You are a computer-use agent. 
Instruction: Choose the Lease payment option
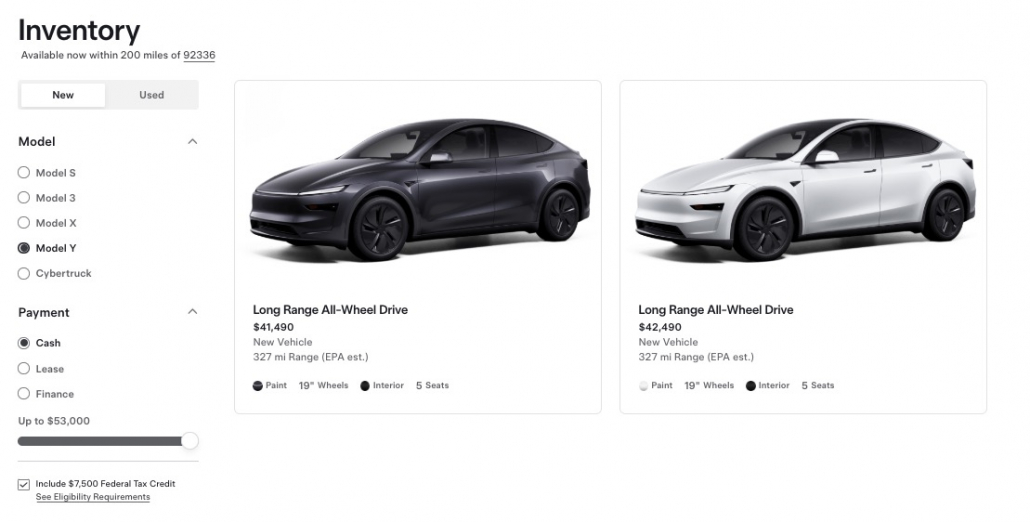click(x=24, y=368)
